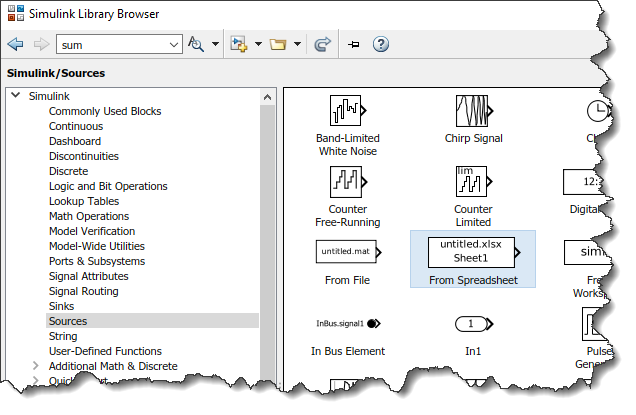
Task: Click the back navigation arrow
Action: click(15, 44)
